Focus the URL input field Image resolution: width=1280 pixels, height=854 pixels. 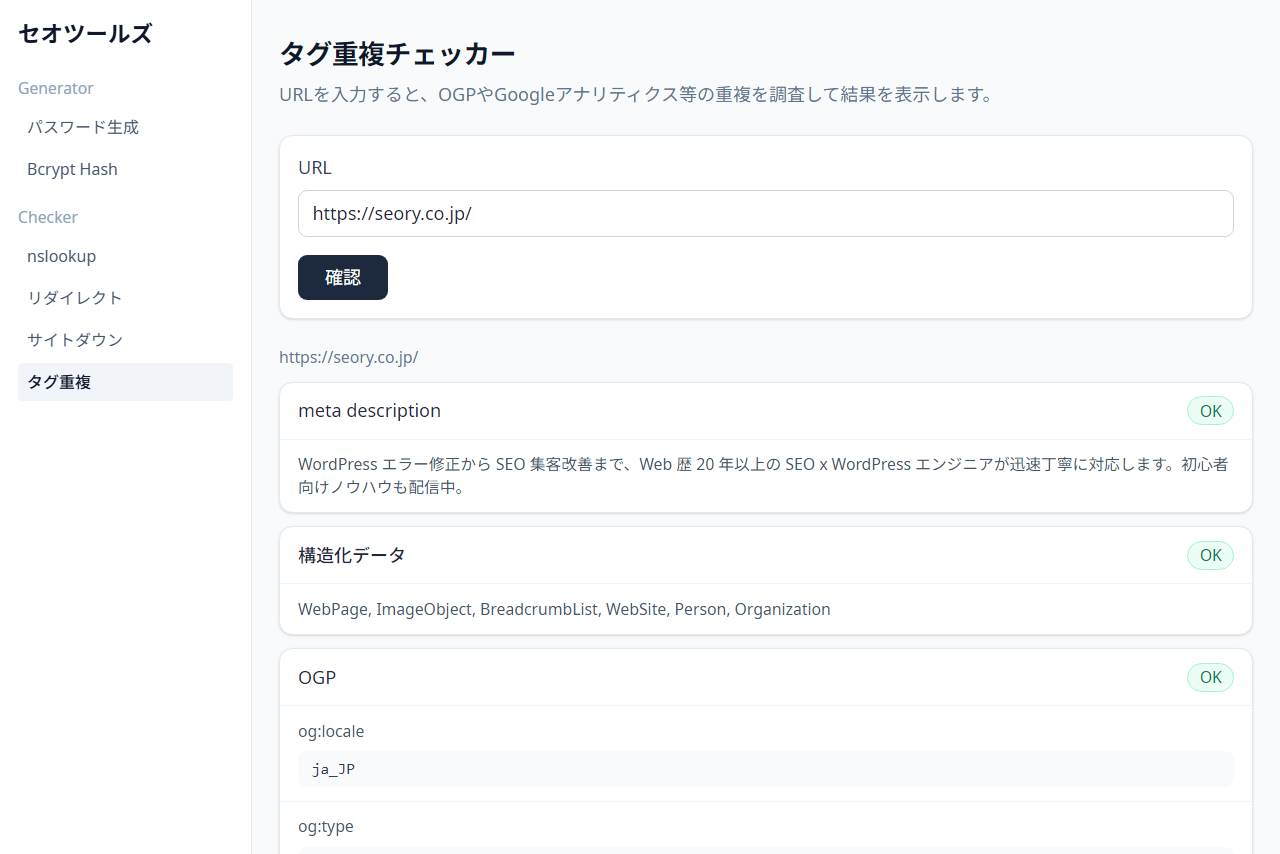pyautogui.click(x=765, y=214)
